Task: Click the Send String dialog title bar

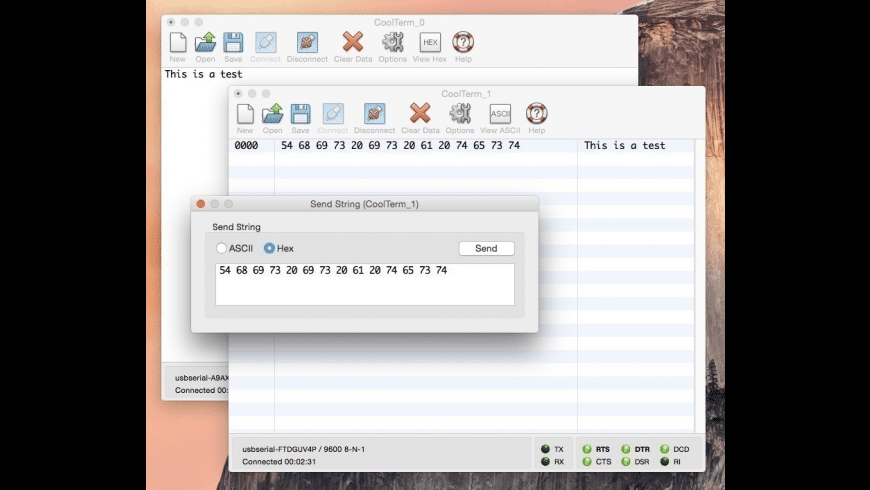Action: 365,204
